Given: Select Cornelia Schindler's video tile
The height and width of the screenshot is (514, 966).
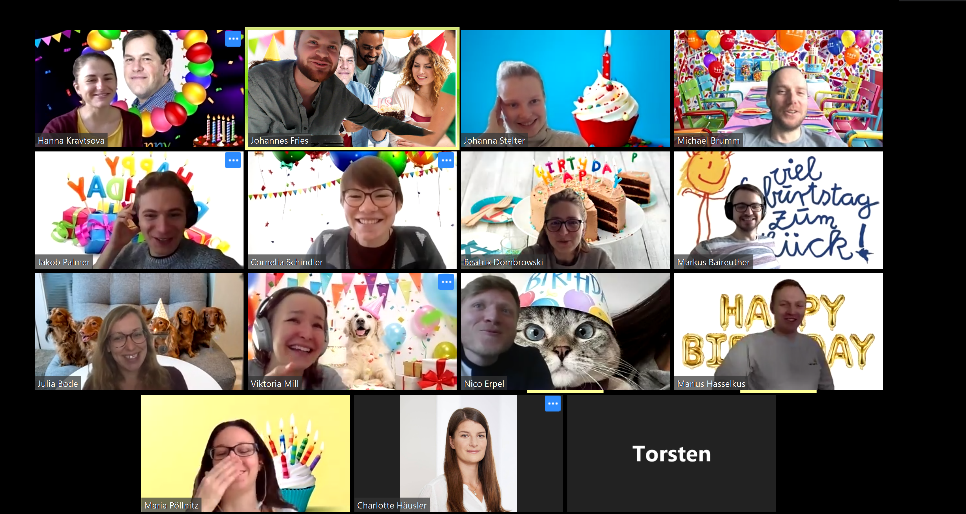Looking at the screenshot, I should pyautogui.click(x=352, y=210).
